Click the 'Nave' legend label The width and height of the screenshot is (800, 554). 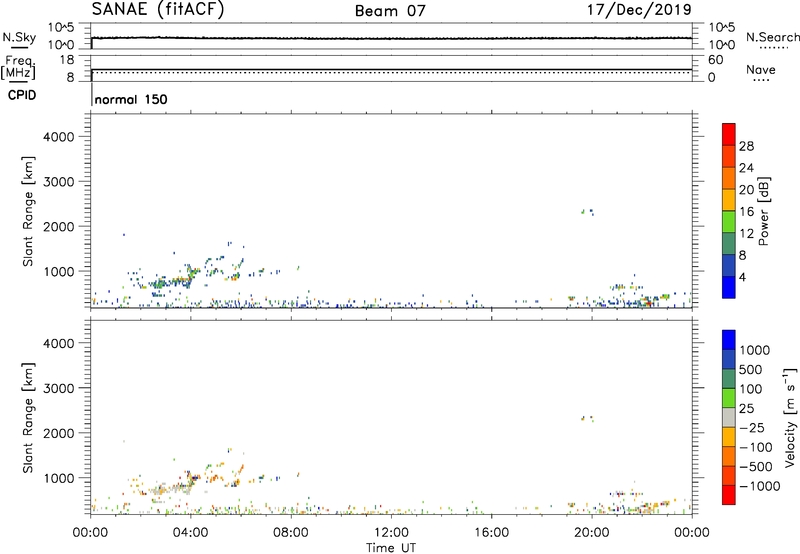point(760,69)
